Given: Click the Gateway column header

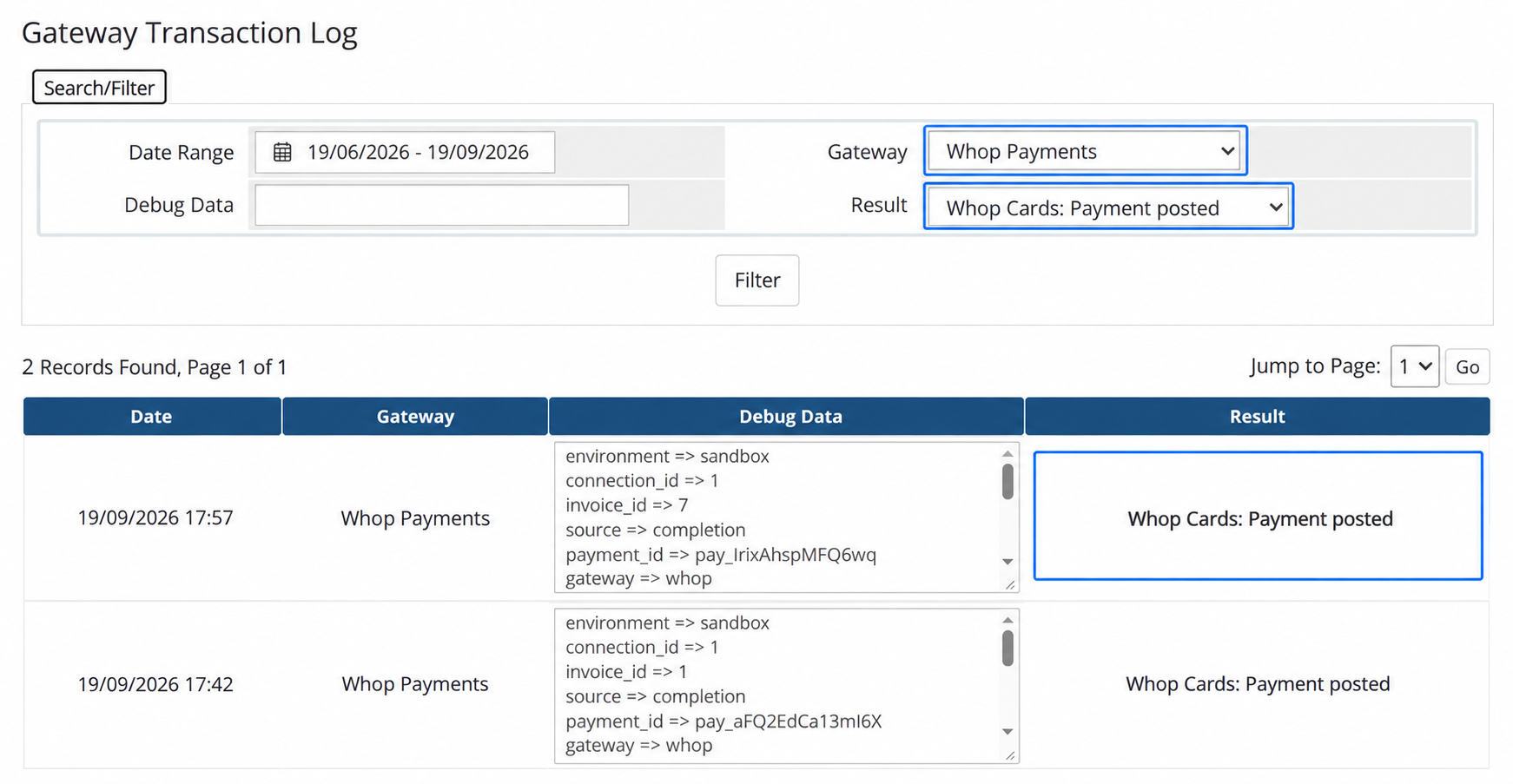Looking at the screenshot, I should pos(415,416).
